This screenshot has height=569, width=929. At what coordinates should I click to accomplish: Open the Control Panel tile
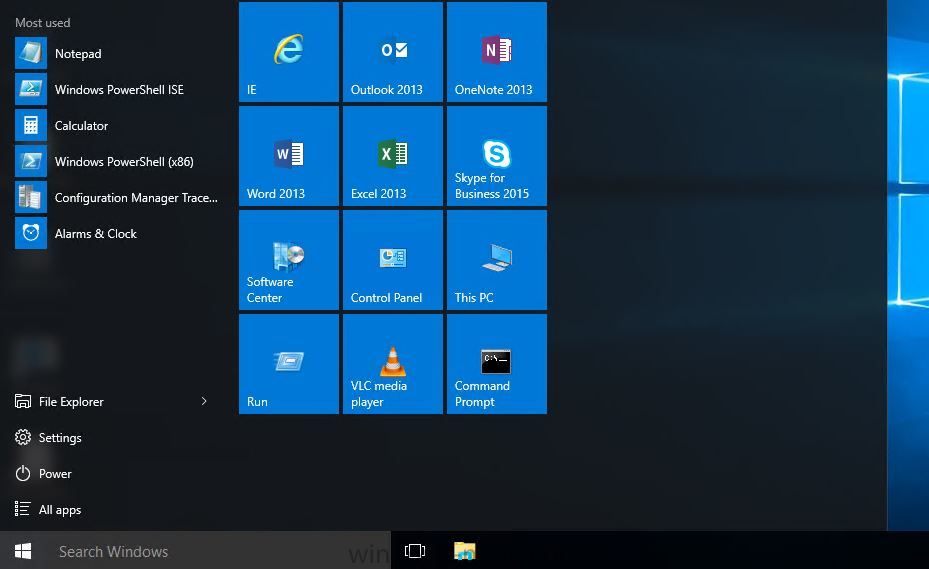393,260
